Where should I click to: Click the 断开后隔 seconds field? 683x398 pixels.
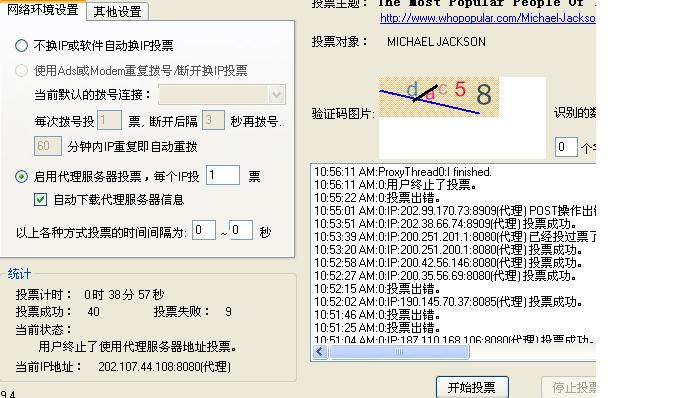coord(213,120)
